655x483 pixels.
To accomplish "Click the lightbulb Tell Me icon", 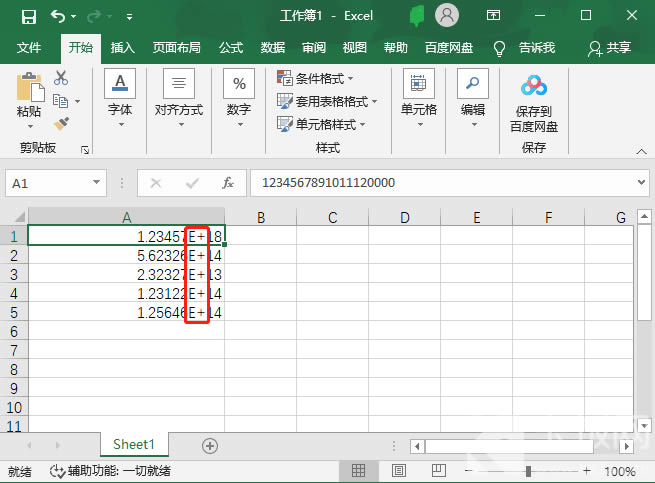I will 498,48.
